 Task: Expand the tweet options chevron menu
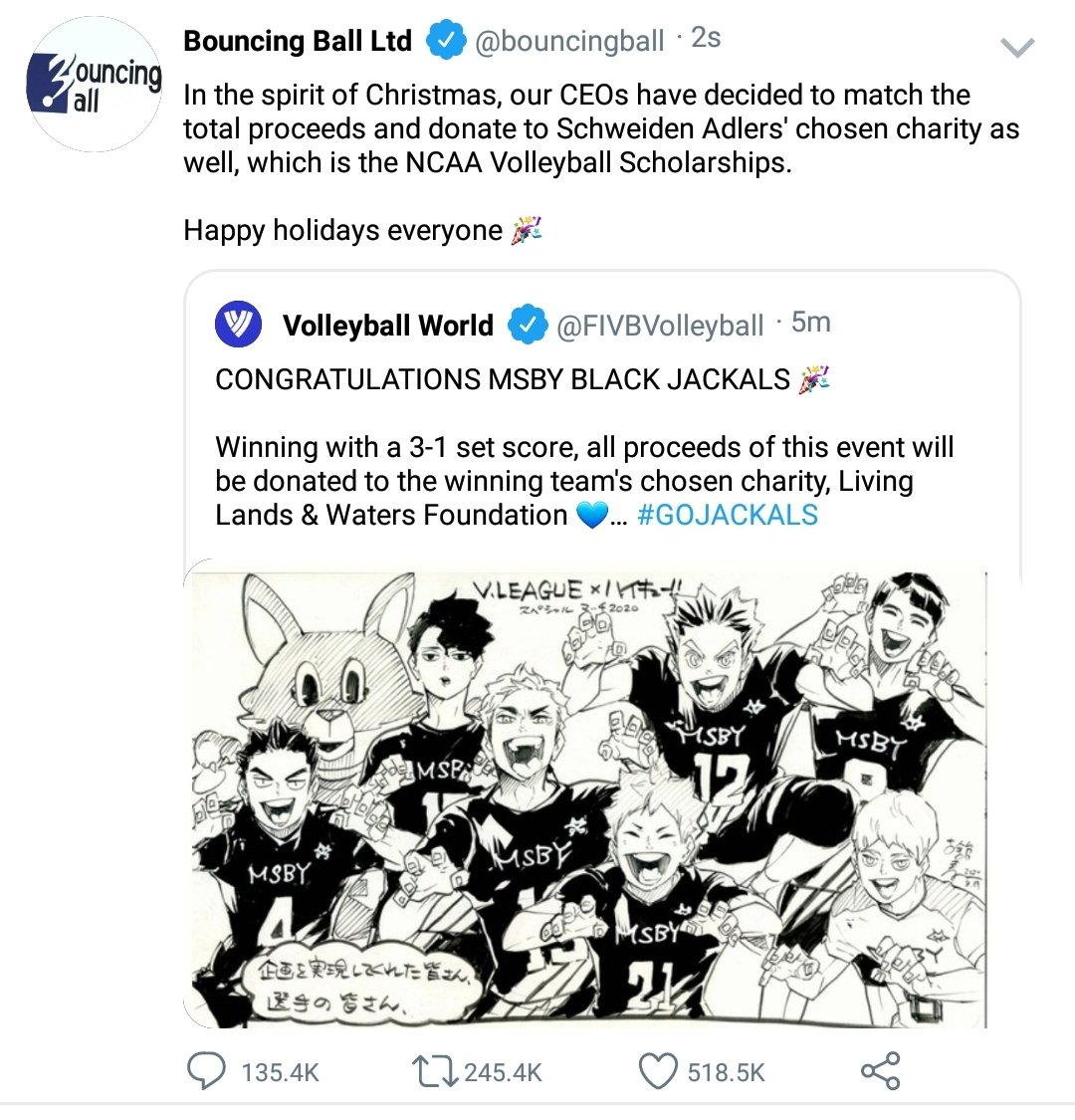point(1017,48)
